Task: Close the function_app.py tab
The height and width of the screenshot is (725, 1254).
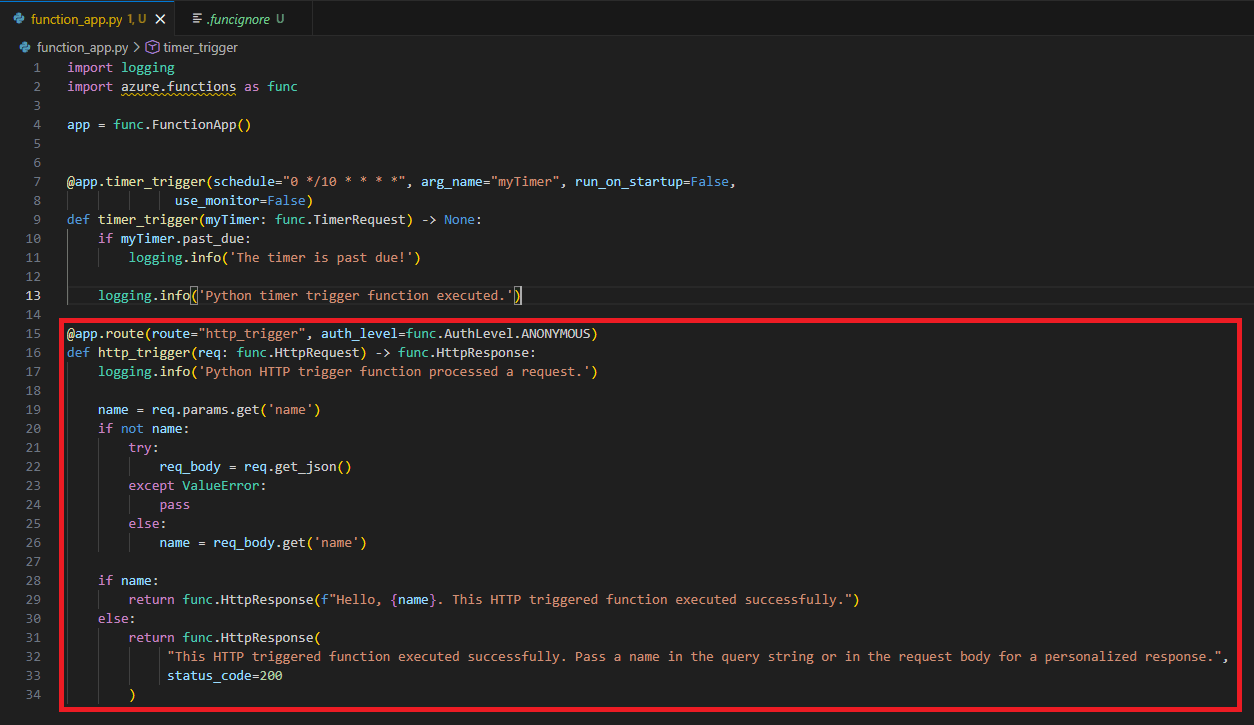Action: click(x=160, y=19)
